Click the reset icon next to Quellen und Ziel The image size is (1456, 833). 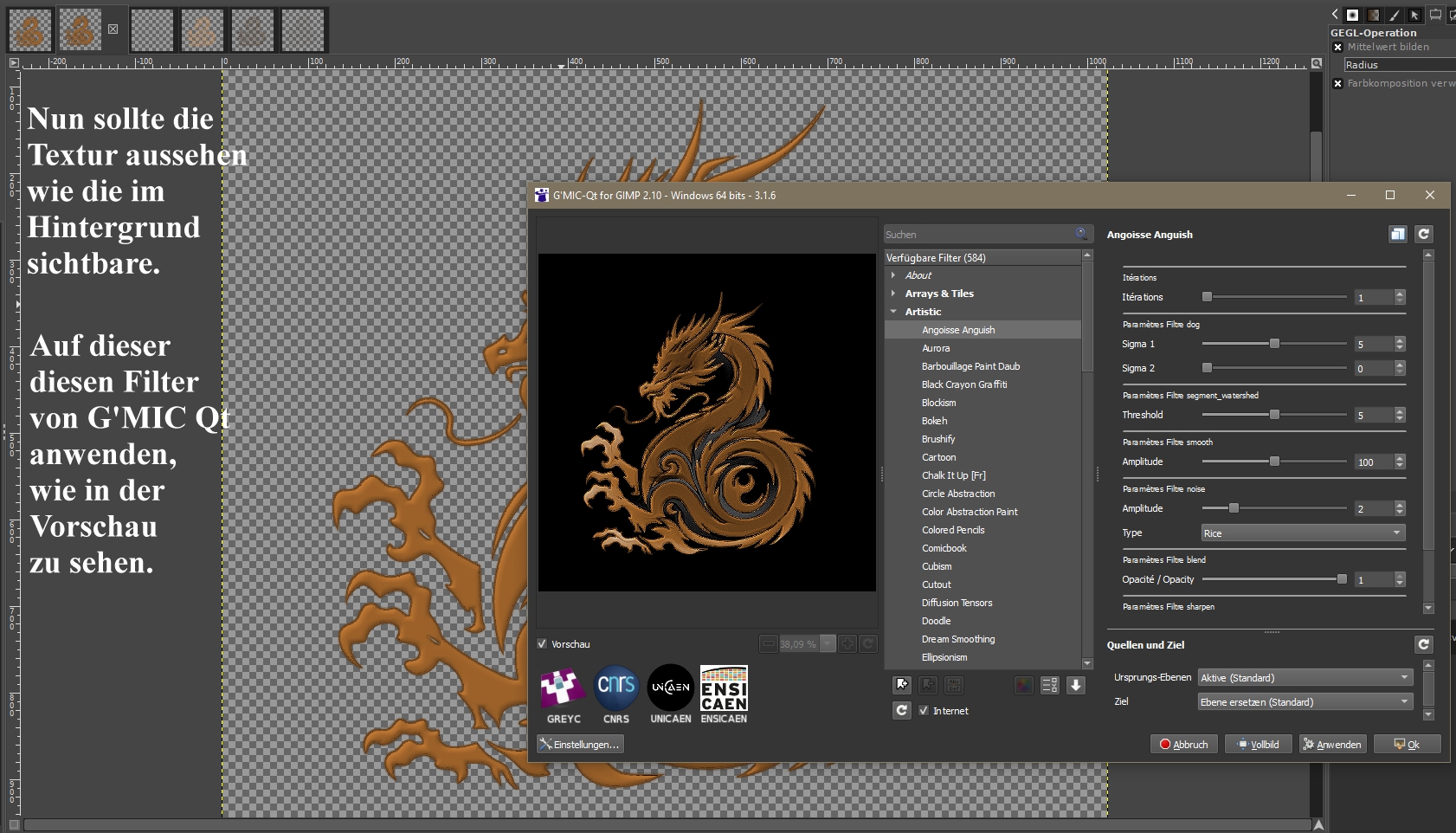click(1424, 644)
